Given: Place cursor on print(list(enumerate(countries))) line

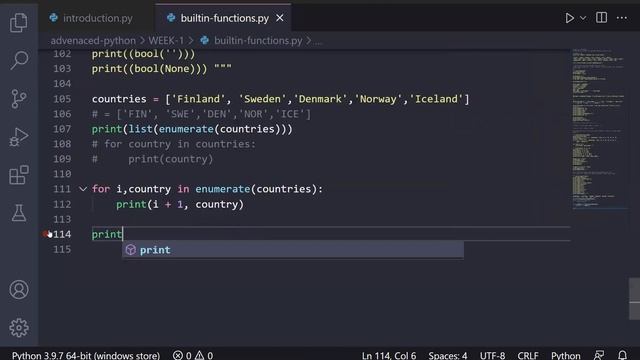Looking at the screenshot, I should tap(192, 129).
